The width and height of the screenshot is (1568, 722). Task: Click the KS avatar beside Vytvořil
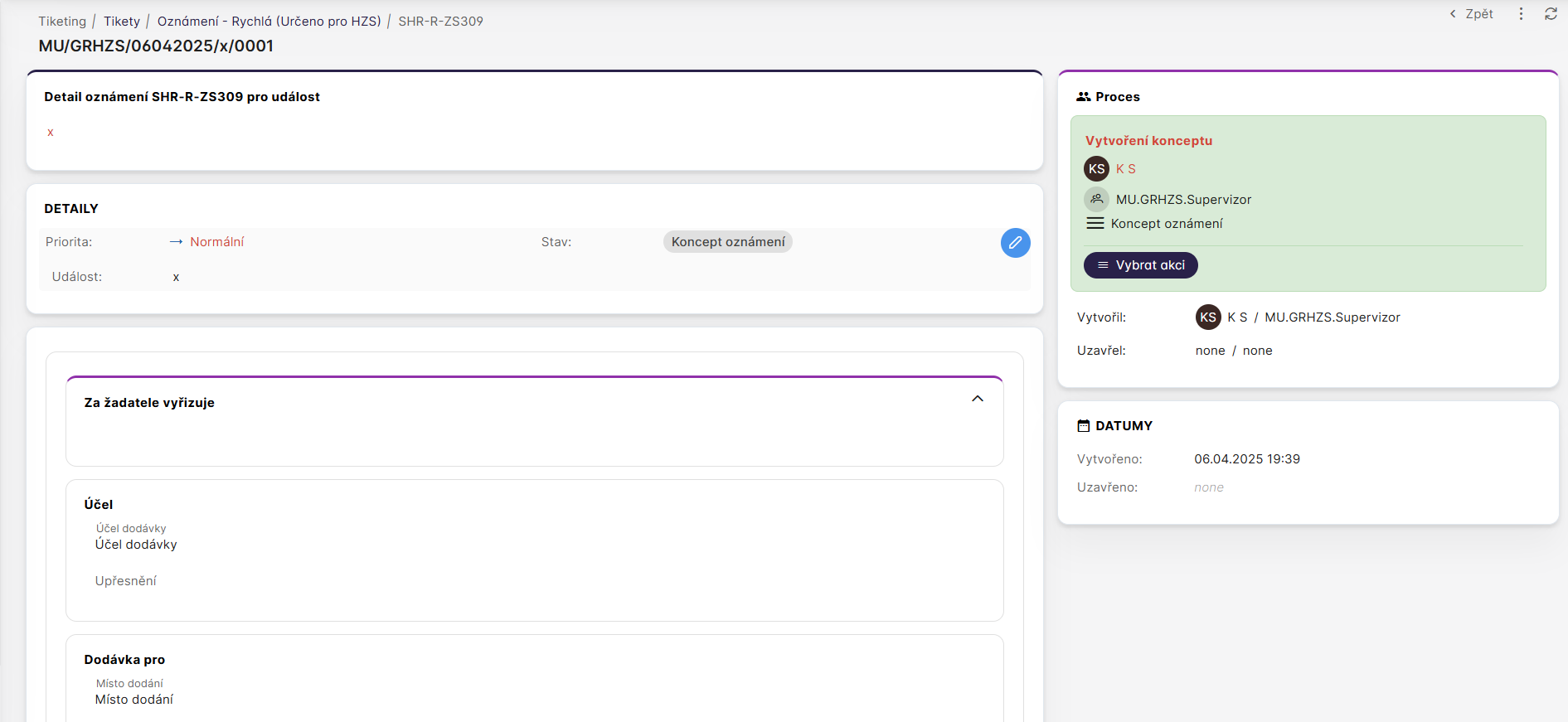pos(1208,317)
